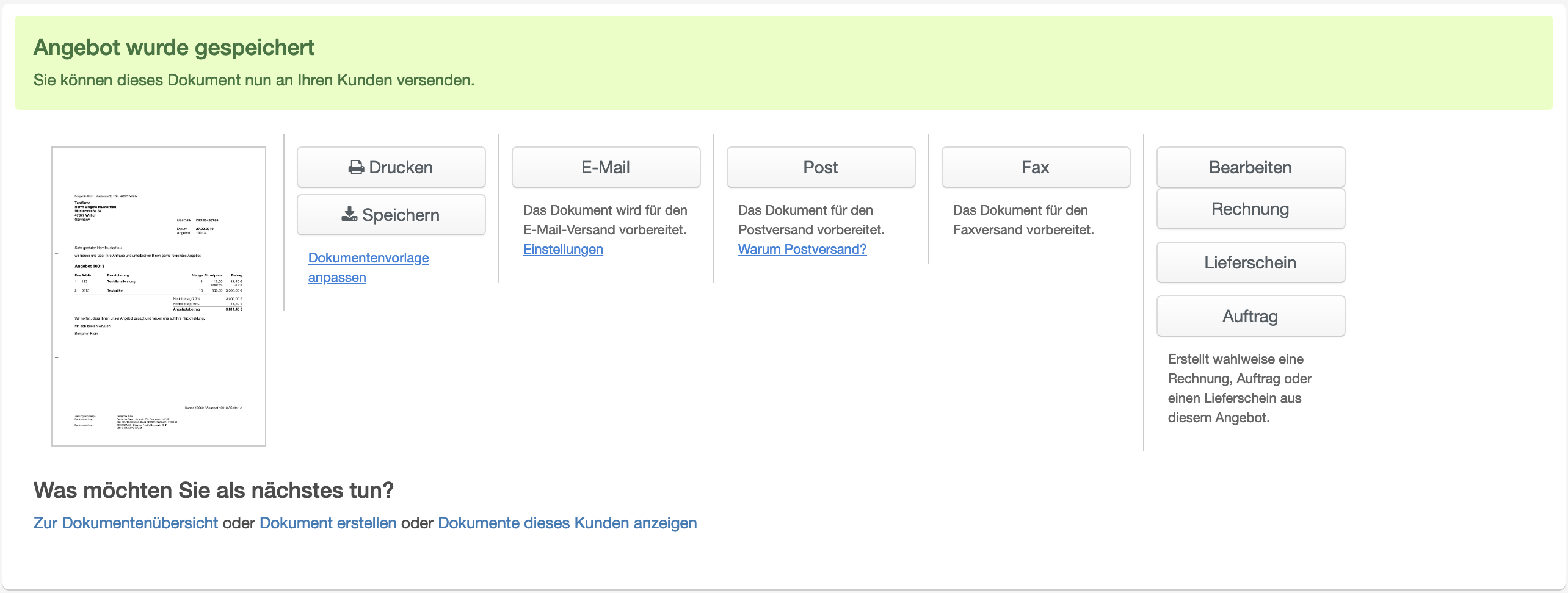Create a Rechnung from this offer
The width and height of the screenshot is (1568, 593).
pos(1250,209)
